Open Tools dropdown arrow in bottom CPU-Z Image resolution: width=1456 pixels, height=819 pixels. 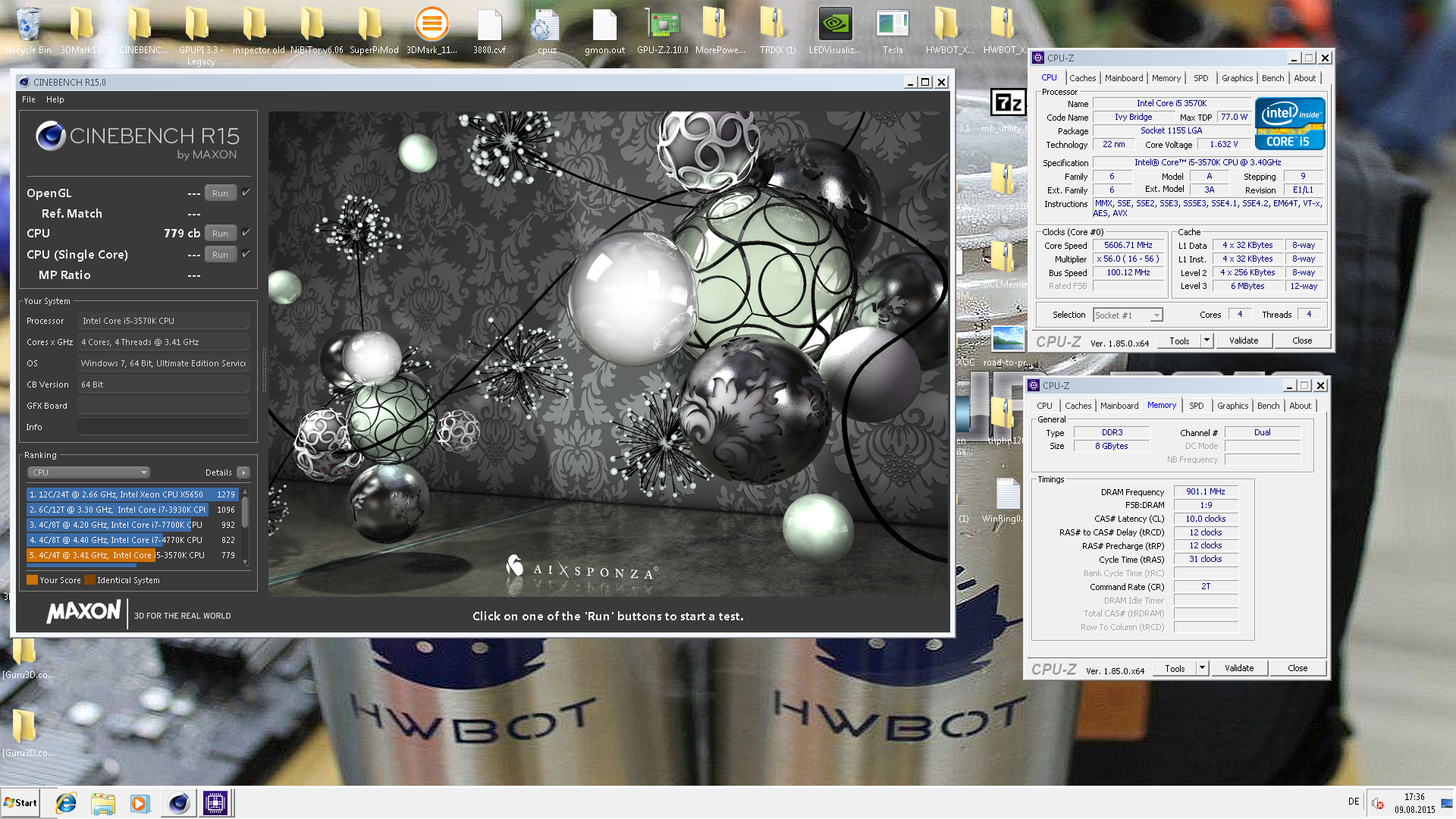coord(1202,668)
